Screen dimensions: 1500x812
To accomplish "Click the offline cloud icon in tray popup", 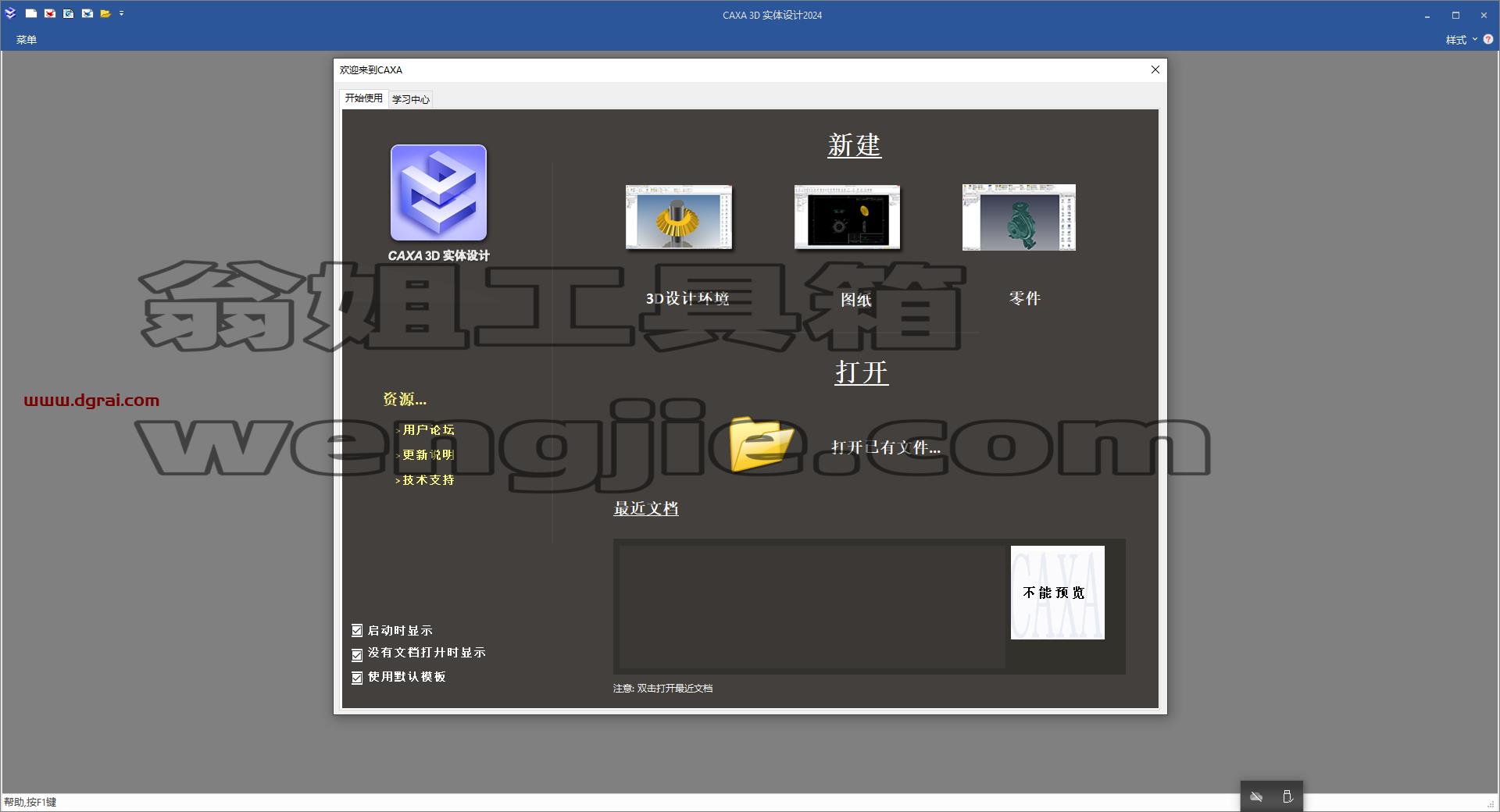I will (1256, 797).
